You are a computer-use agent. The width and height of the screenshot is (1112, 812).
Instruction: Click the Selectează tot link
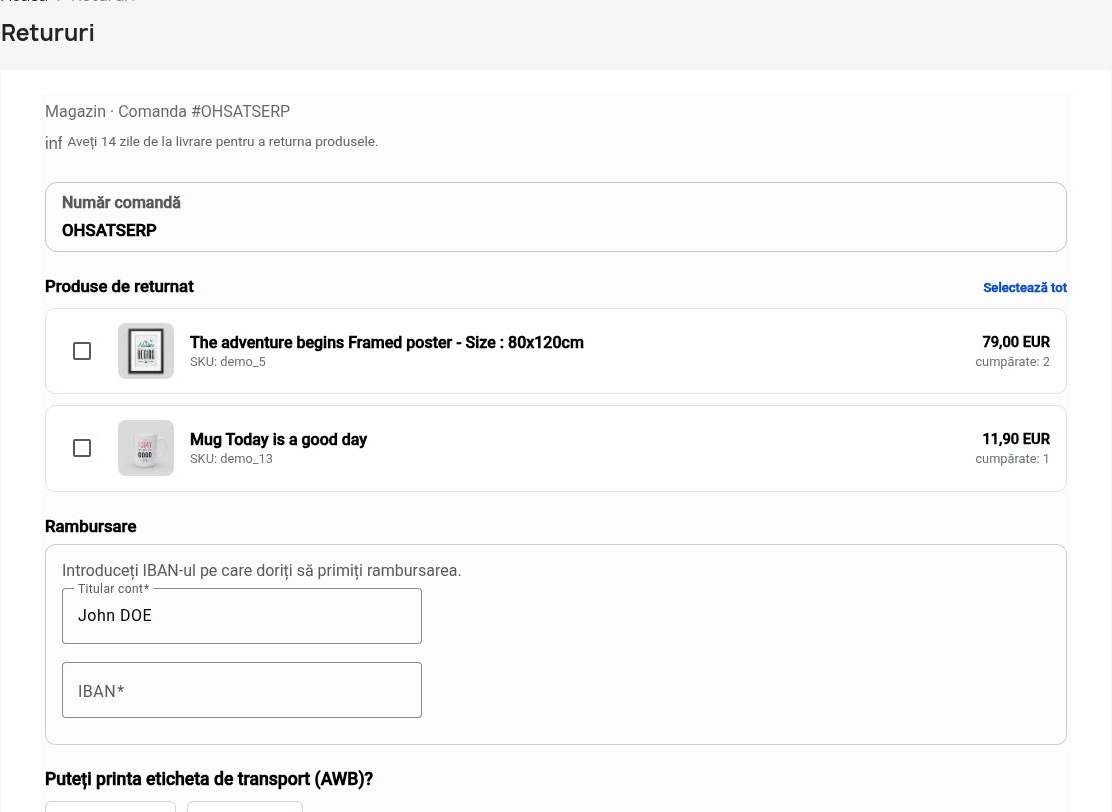(x=1025, y=287)
